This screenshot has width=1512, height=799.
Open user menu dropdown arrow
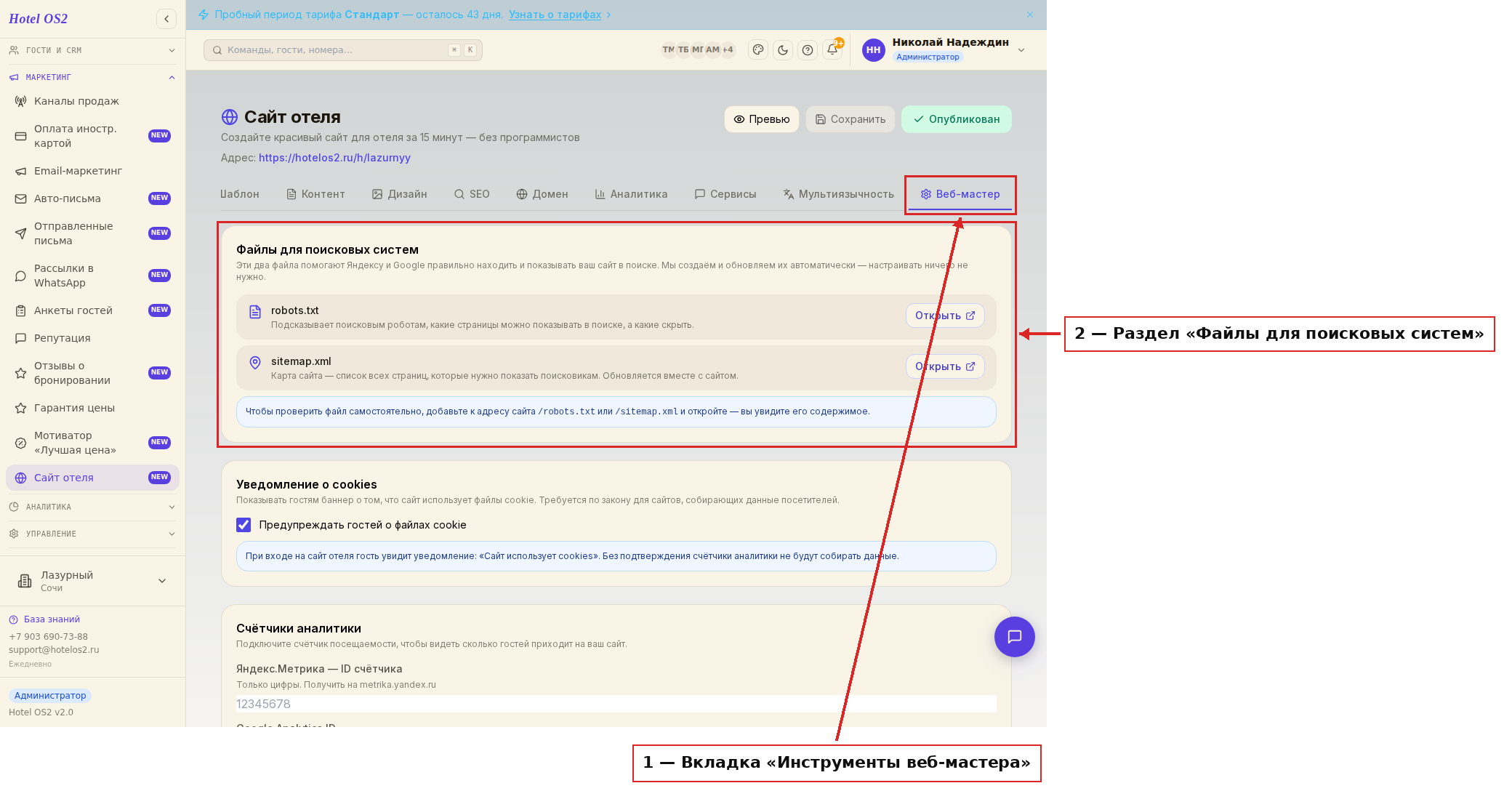click(1021, 49)
